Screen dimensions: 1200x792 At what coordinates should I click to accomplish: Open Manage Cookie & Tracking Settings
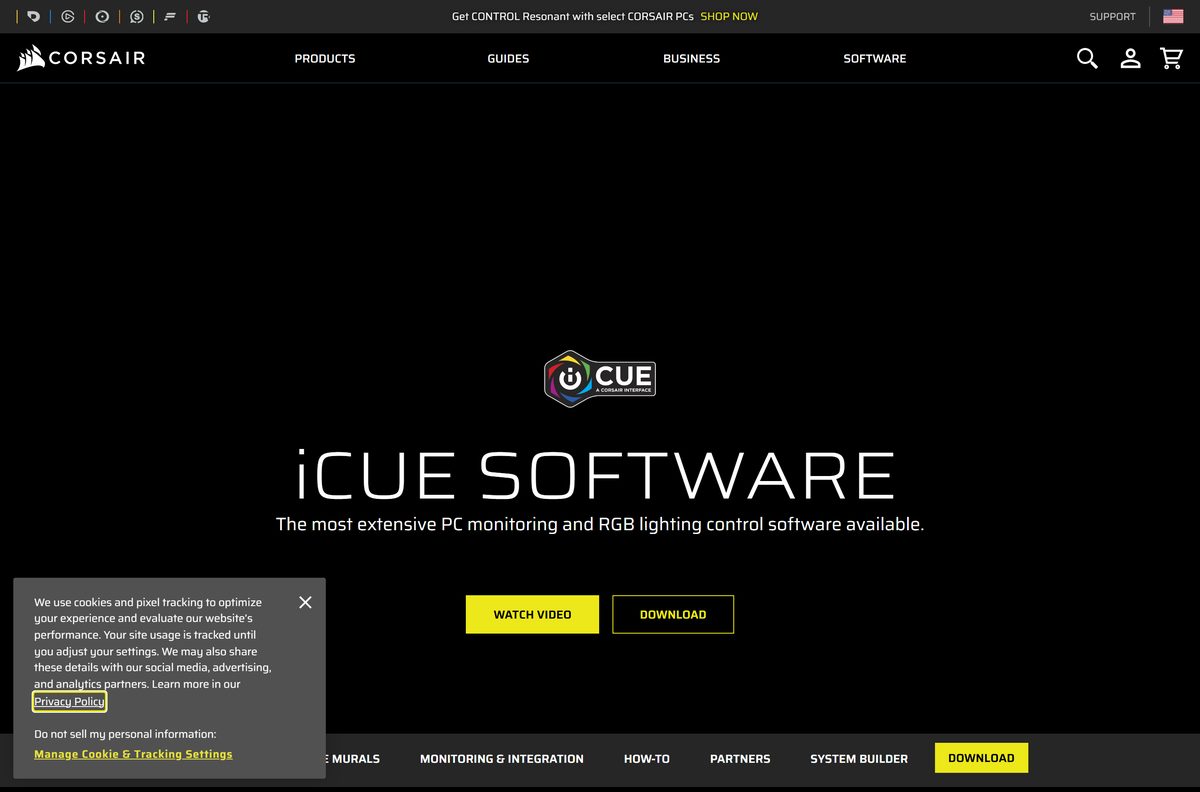[x=133, y=754]
